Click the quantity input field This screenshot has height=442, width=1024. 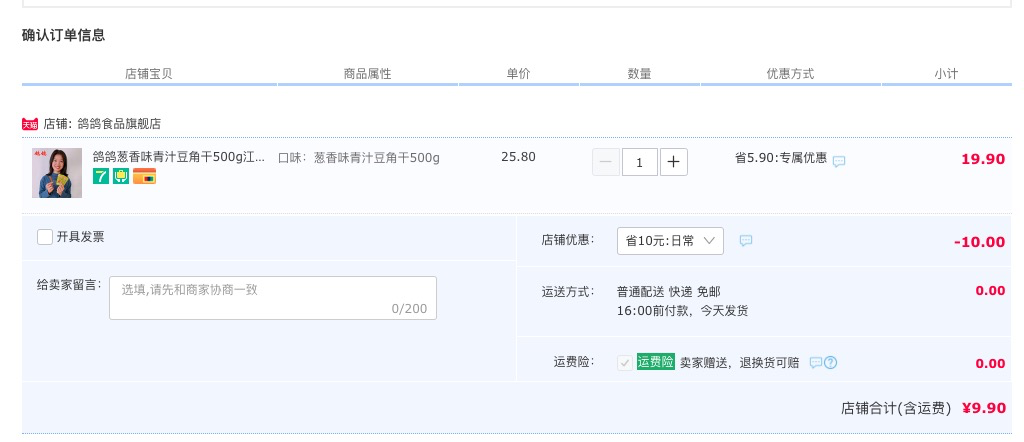(x=640, y=163)
